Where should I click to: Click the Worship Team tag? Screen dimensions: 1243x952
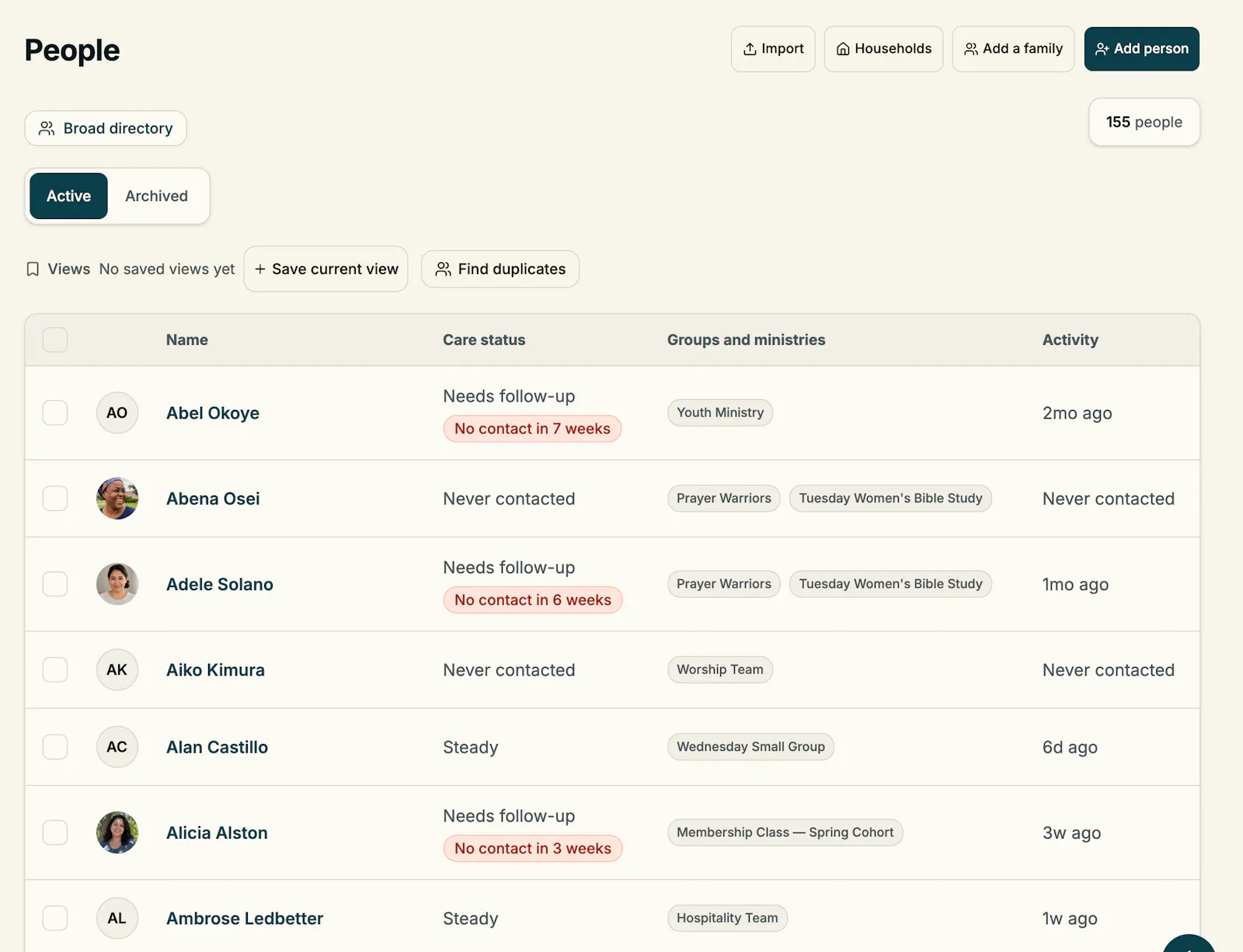720,669
